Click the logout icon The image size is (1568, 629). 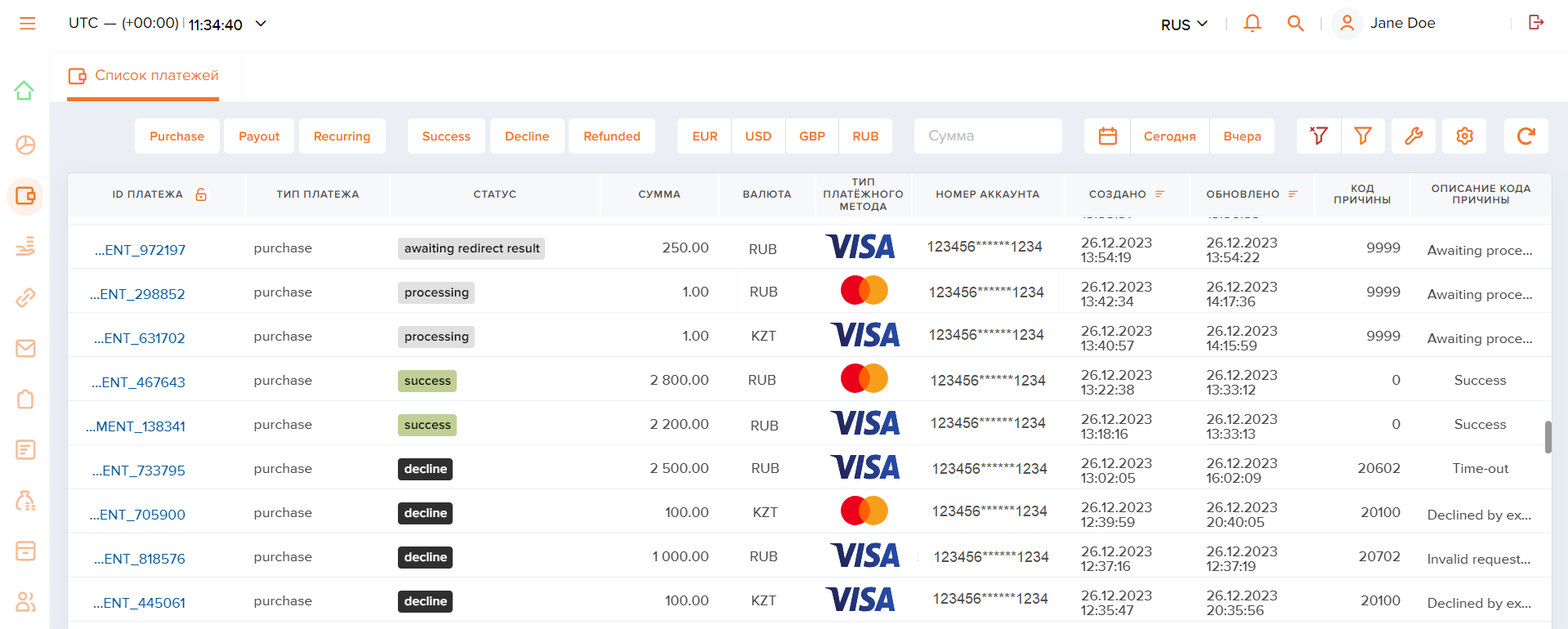pyautogui.click(x=1536, y=22)
